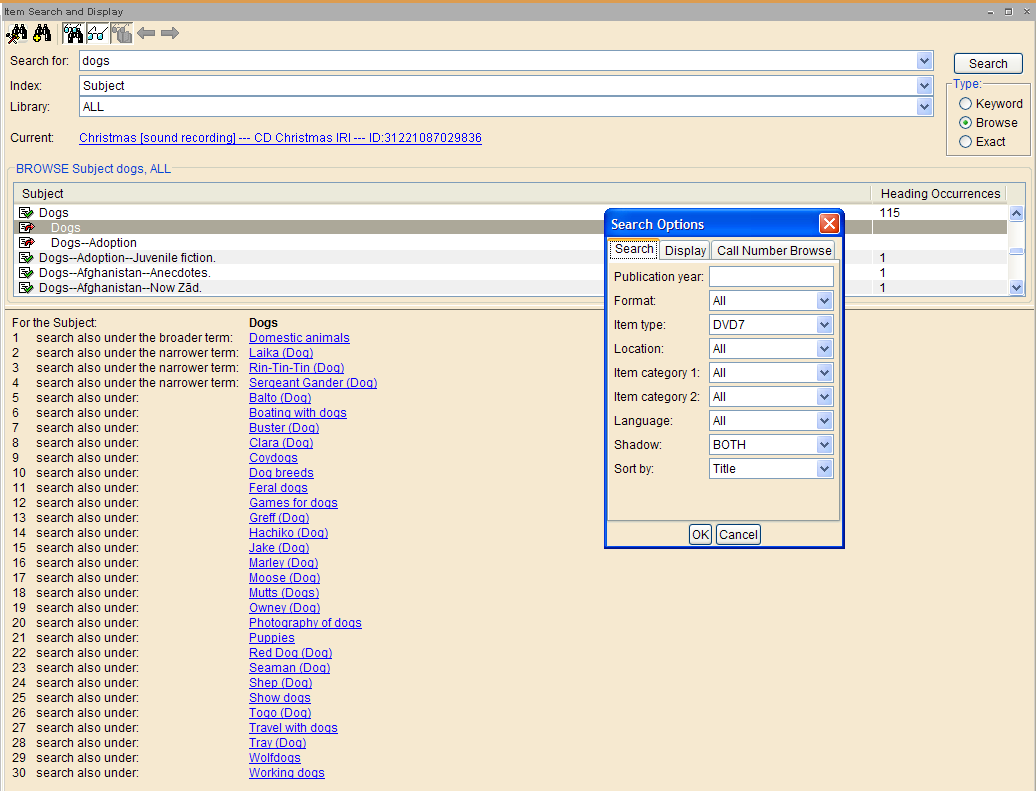Click the subject list scrollbar thumb
This screenshot has height=791, width=1036.
[x=1016, y=251]
